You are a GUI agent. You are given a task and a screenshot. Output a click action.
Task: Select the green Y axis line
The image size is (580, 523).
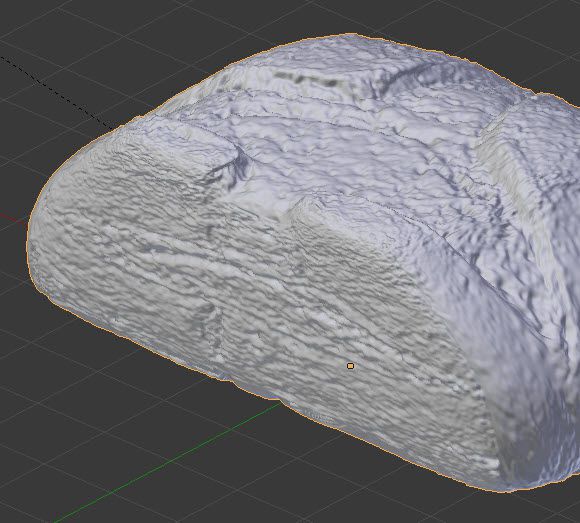166,462
